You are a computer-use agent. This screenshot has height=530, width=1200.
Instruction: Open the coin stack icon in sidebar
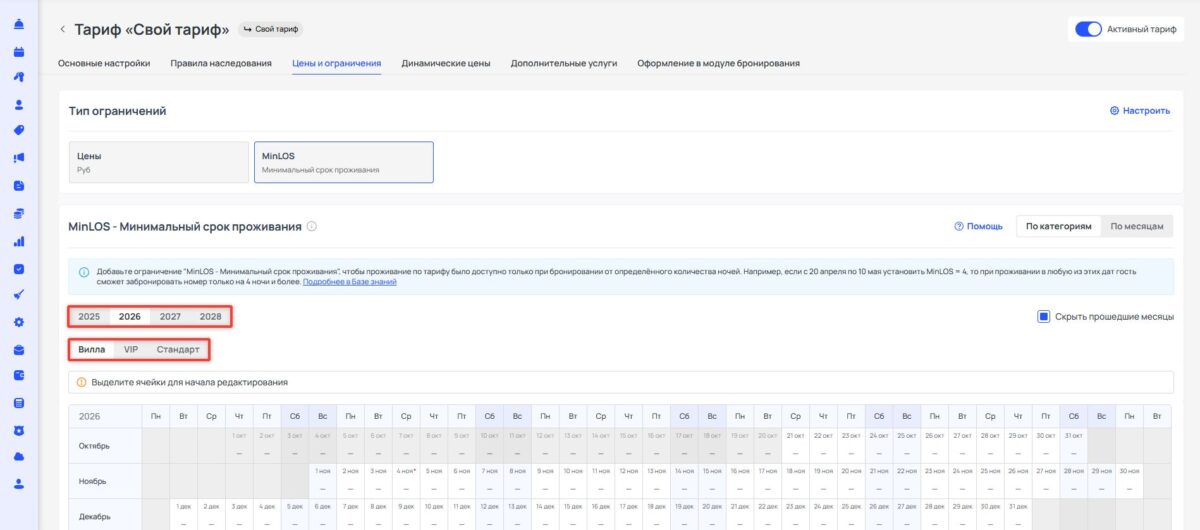(19, 213)
